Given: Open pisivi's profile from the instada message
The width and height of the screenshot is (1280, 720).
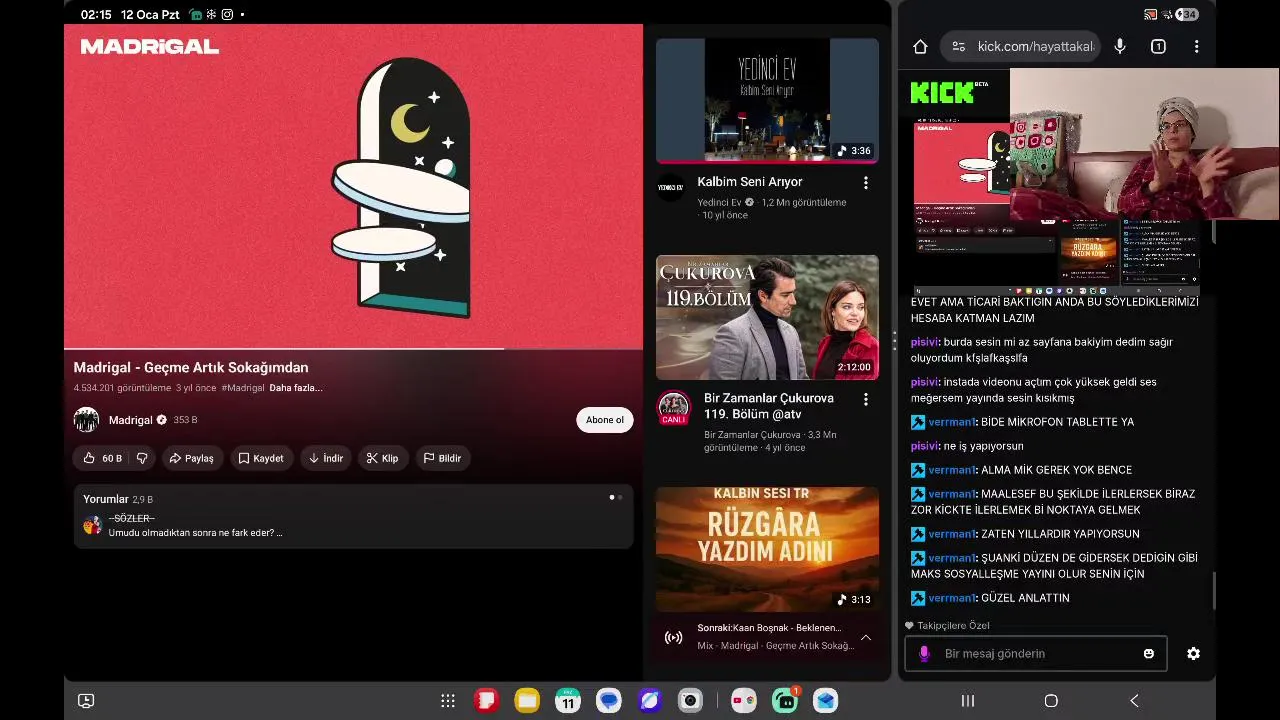Looking at the screenshot, I should click(x=925, y=382).
